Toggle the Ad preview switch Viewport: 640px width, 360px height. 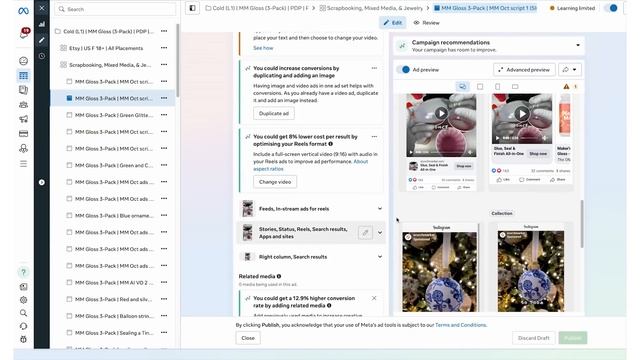tap(403, 69)
